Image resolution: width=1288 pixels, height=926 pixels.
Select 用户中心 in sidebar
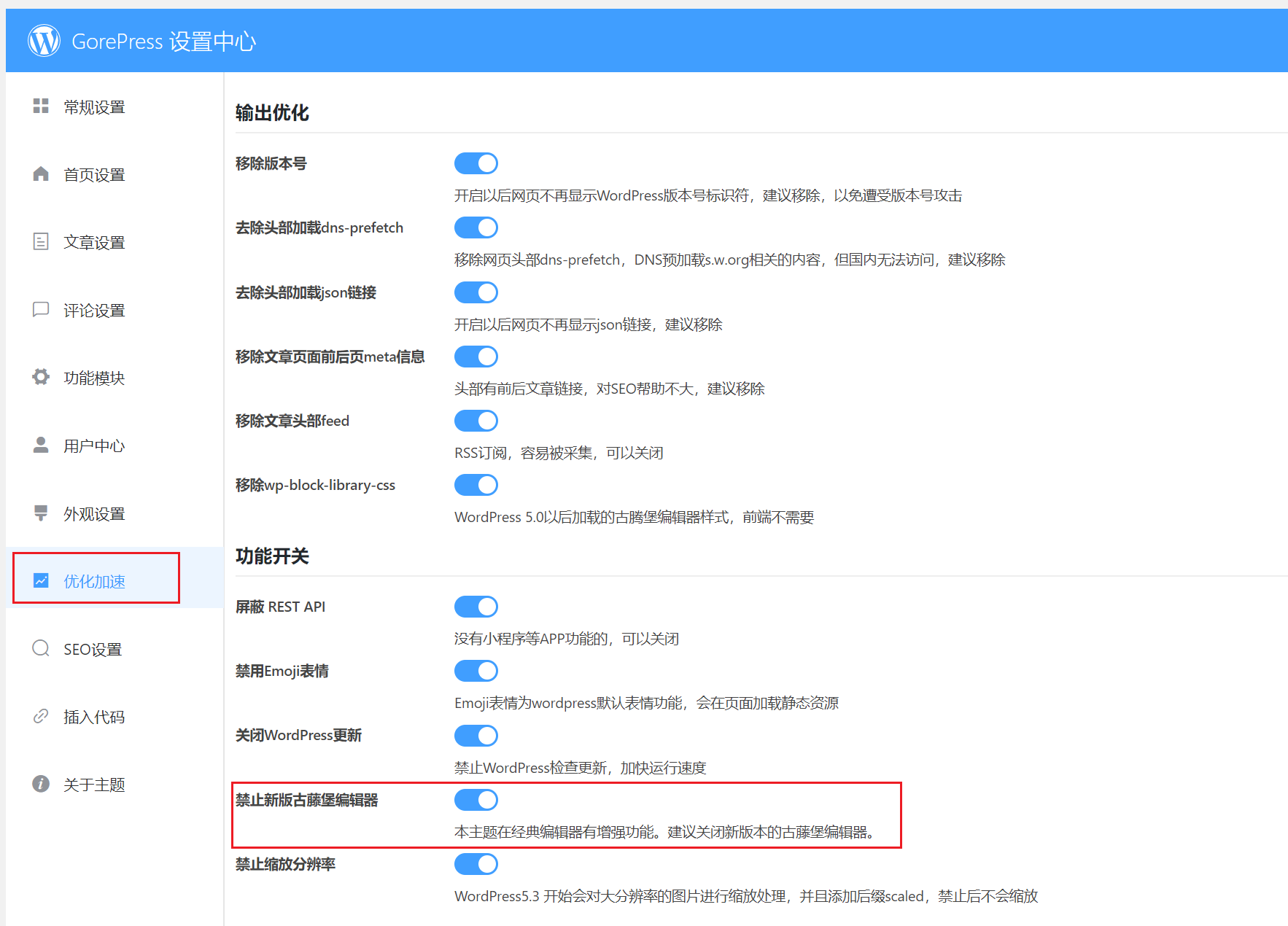pyautogui.click(x=115, y=446)
